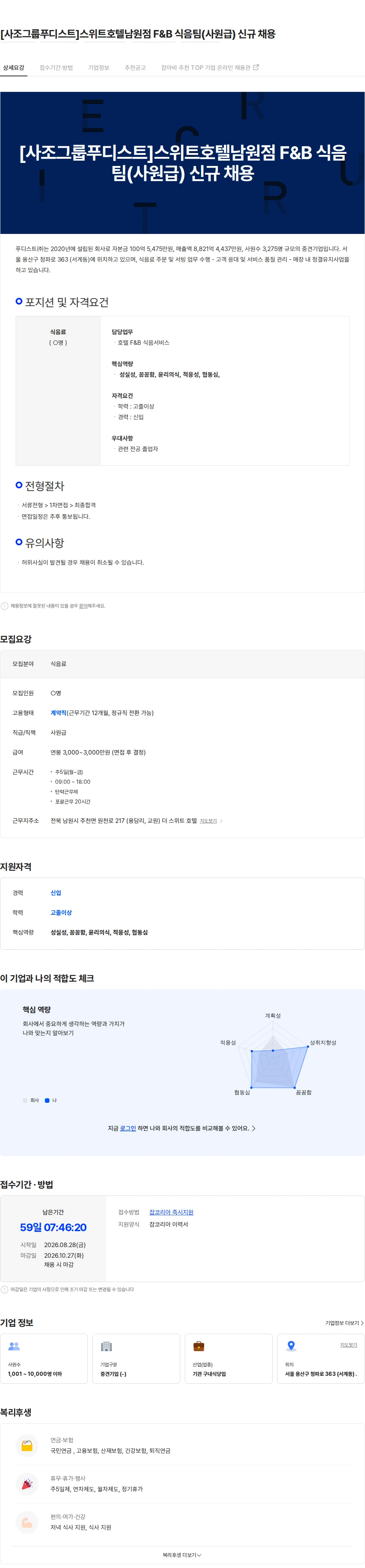Screen dimensions: 365x1568
Task: Click 중견기업 (-) company type text
Action: click(113, 1373)
